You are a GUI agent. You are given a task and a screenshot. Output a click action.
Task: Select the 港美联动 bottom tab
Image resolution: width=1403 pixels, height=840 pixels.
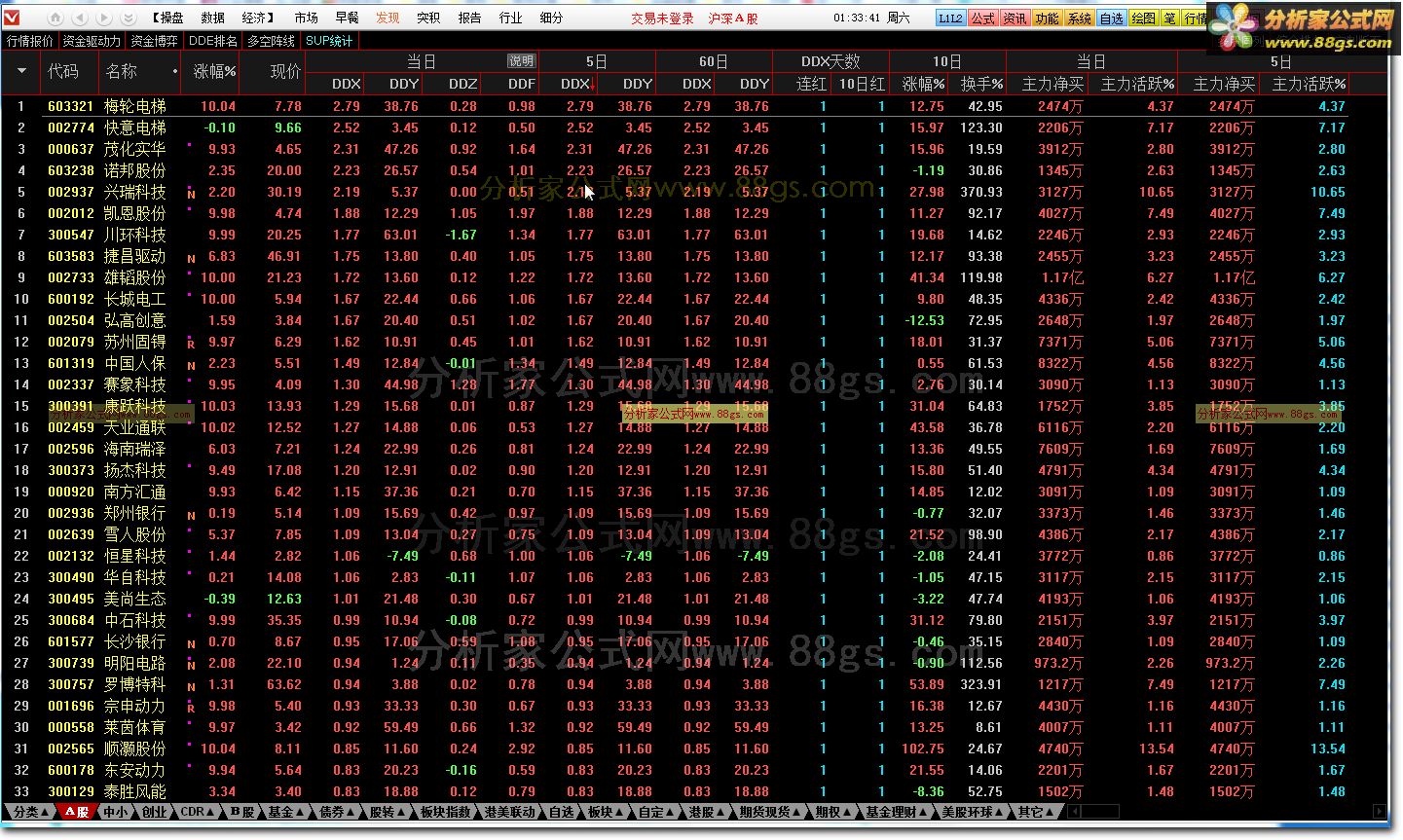tap(510, 812)
